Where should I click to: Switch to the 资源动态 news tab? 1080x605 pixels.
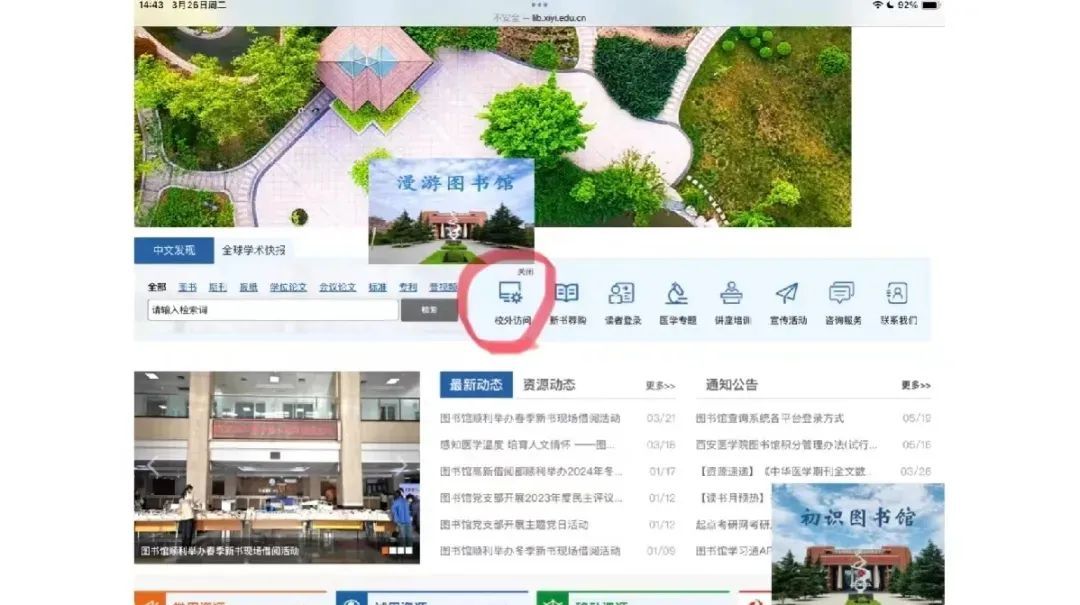coord(549,385)
